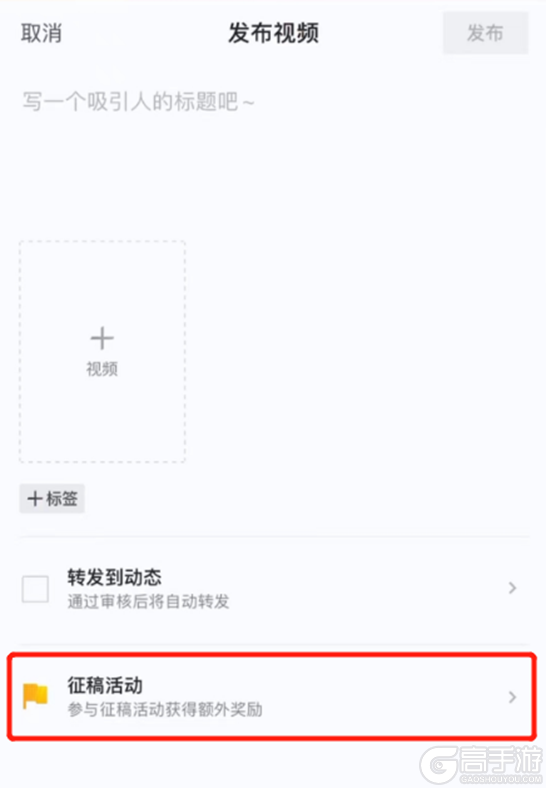Open the 转发到动态 row label
Viewport: 546px width, 788px height.
tap(115, 577)
